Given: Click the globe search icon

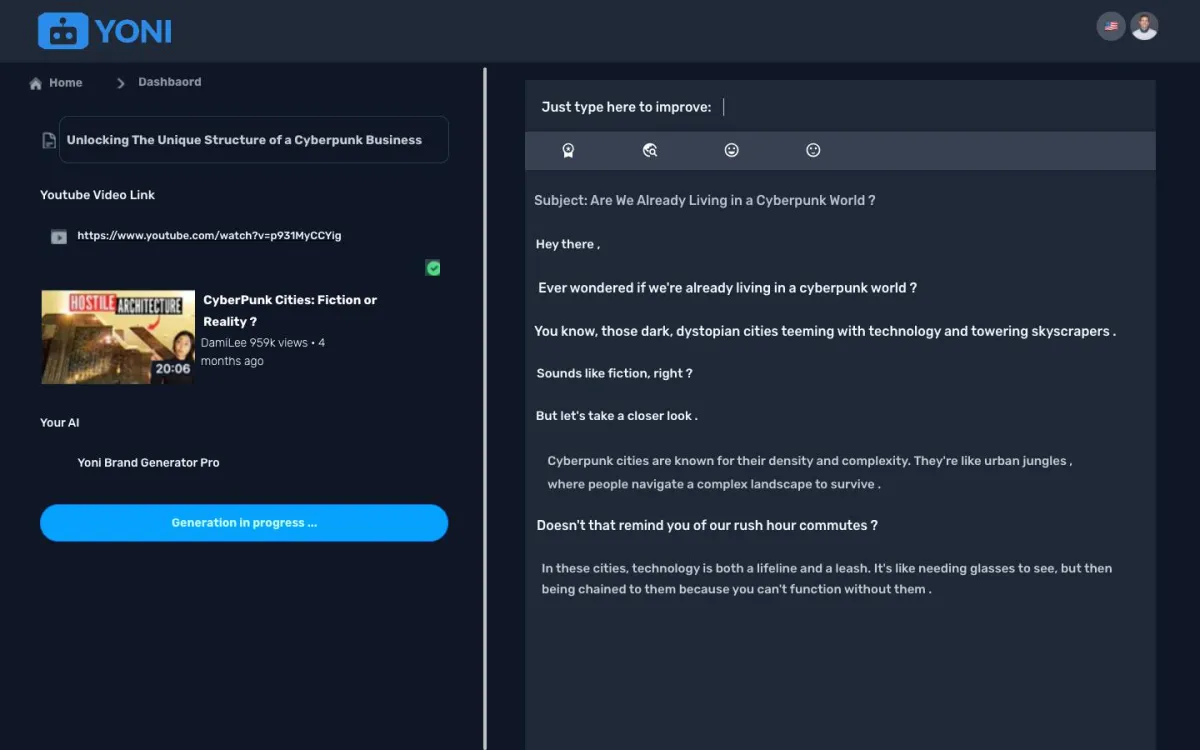Looking at the screenshot, I should pyautogui.click(x=650, y=150).
